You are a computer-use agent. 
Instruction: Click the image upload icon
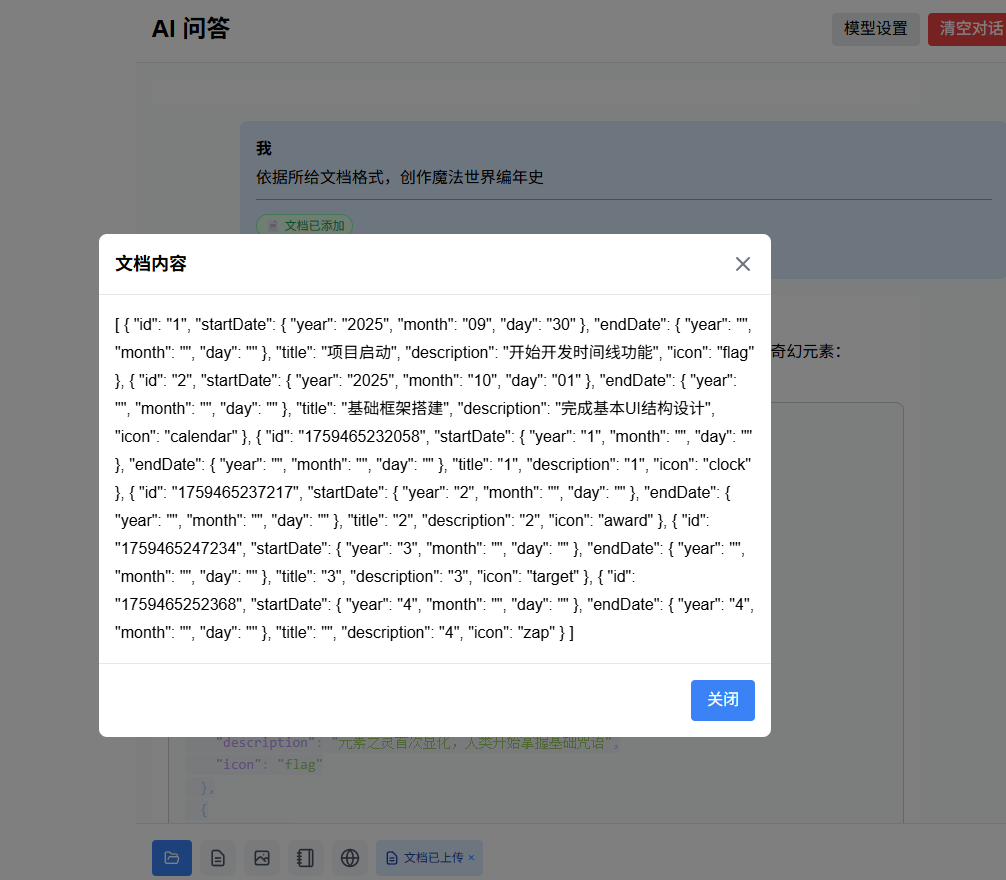262,858
